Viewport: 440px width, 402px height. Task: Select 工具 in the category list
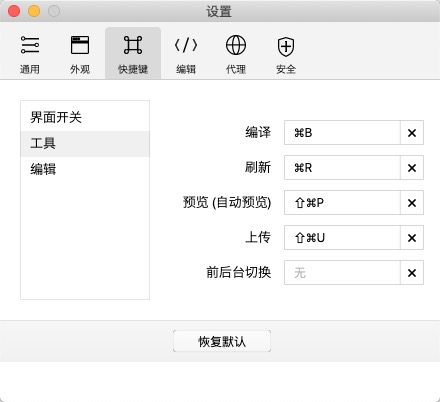[85, 144]
